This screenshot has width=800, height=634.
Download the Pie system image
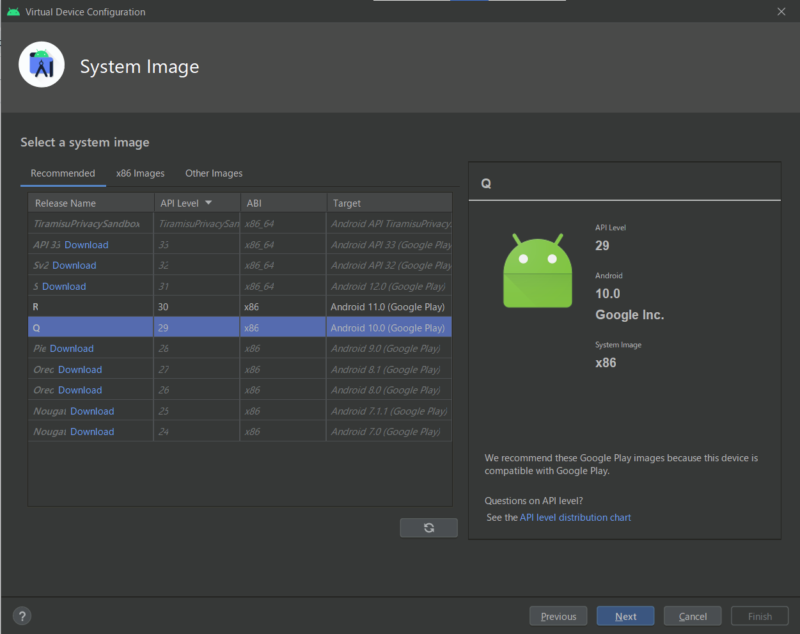coord(71,349)
